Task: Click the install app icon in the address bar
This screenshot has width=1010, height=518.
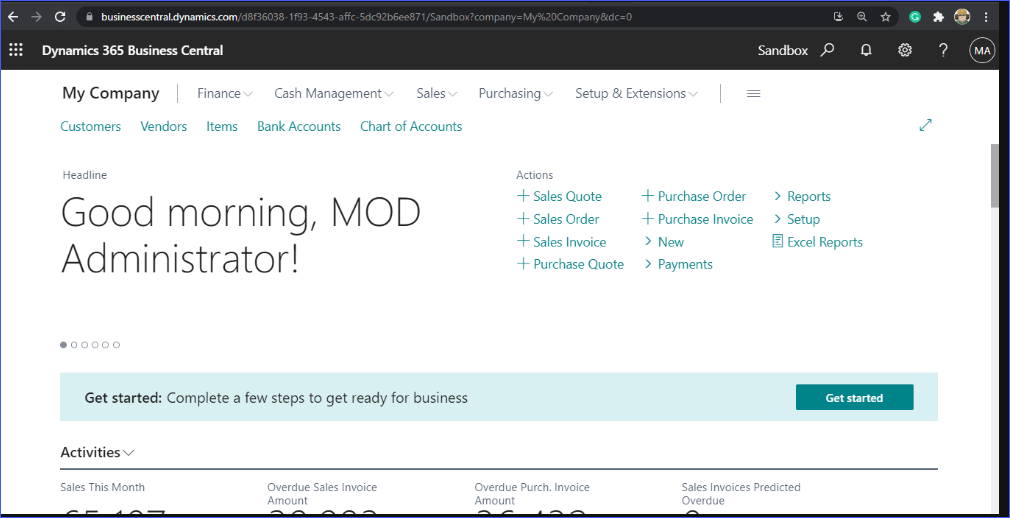Action: pyautogui.click(x=838, y=17)
